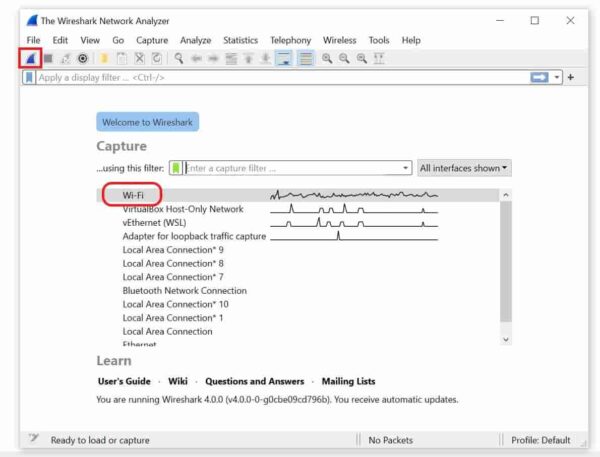Screen dimensions: 600x457
Task: Open the capture filter history dropdown arrow
Action: (x=405, y=168)
